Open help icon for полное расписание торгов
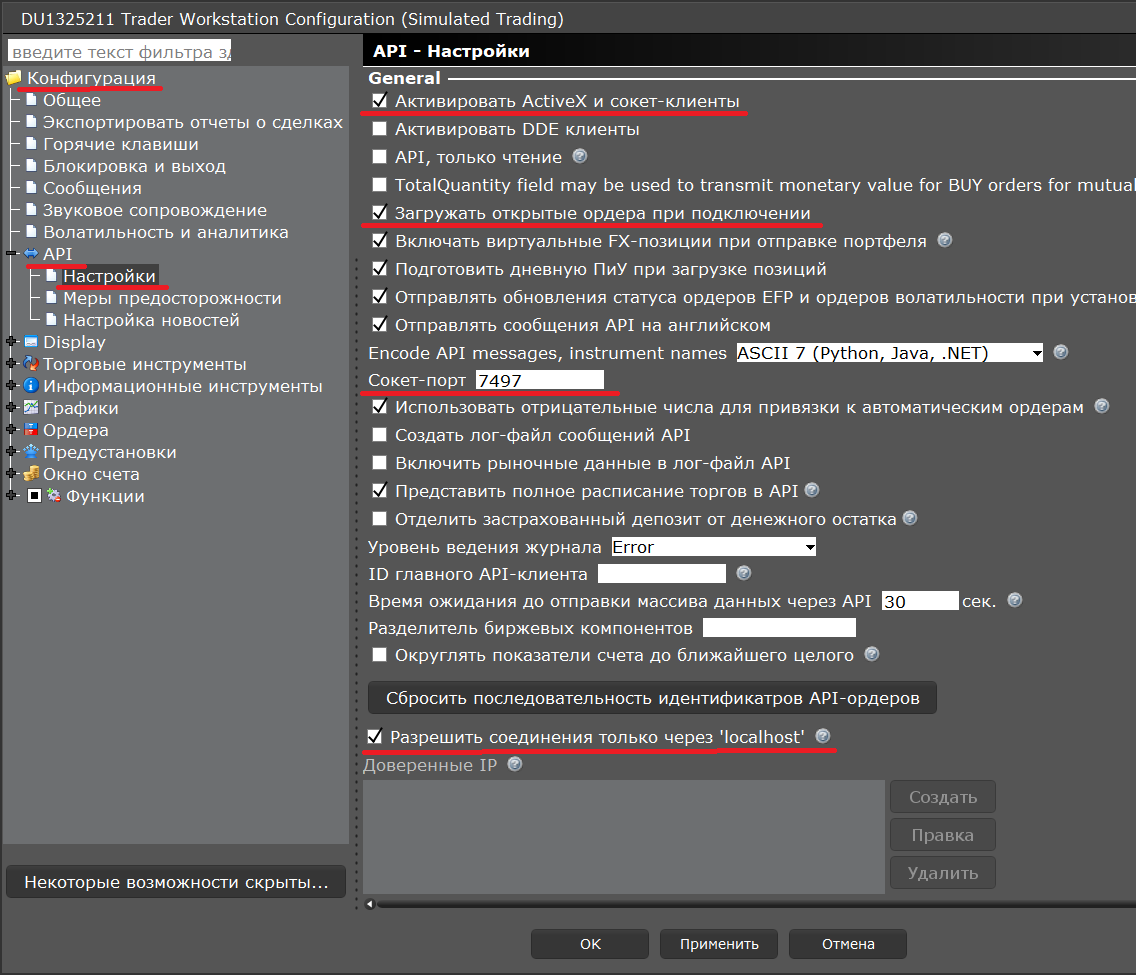The width and height of the screenshot is (1136, 975). 812,490
